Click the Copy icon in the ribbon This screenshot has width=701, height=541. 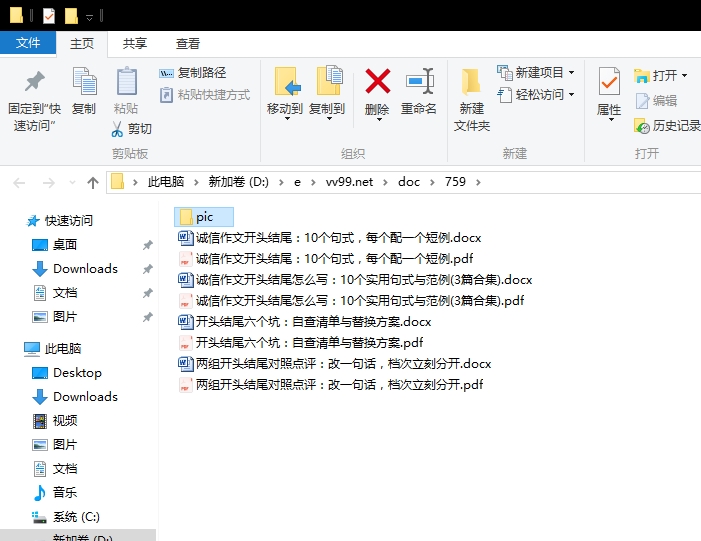coord(84,81)
